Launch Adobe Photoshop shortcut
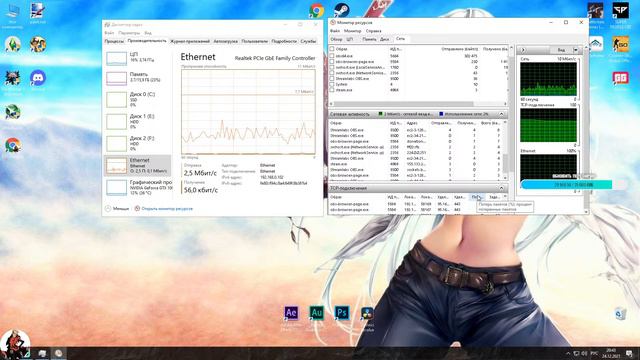The image size is (640, 360). click(x=342, y=313)
